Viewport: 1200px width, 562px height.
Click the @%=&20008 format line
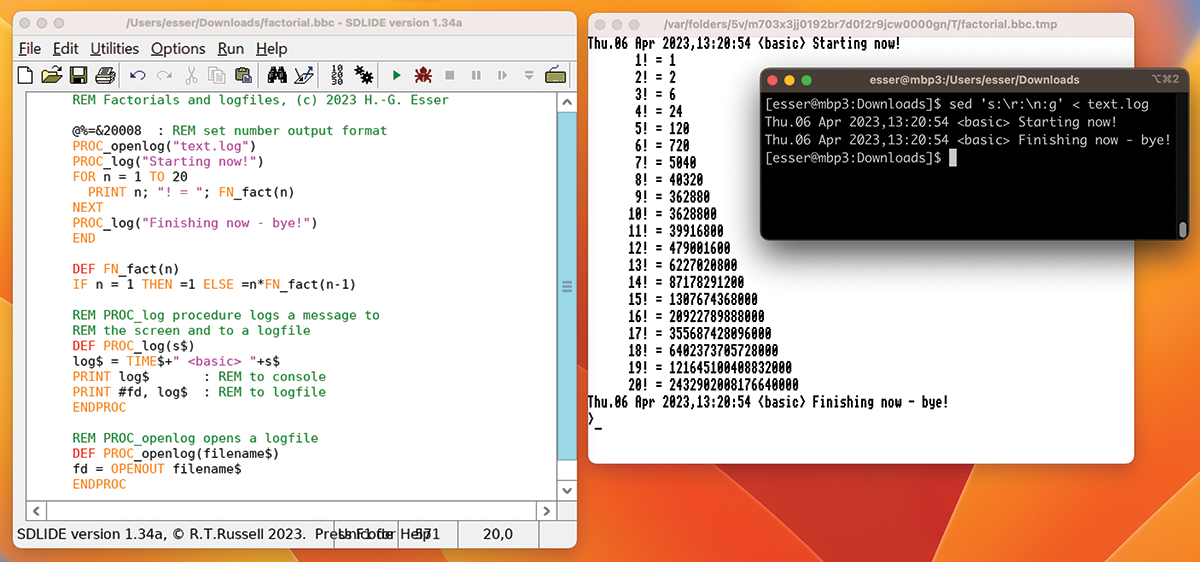pos(229,131)
